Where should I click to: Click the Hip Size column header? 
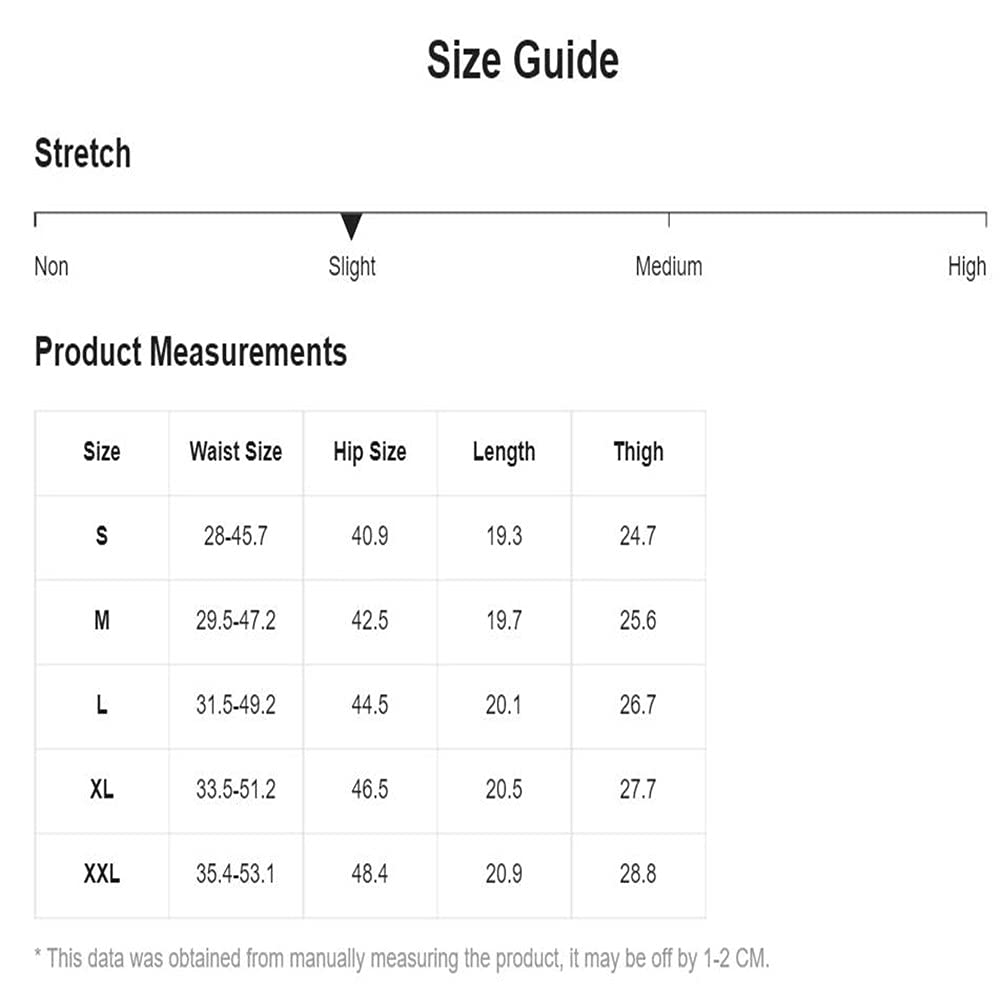point(370,452)
